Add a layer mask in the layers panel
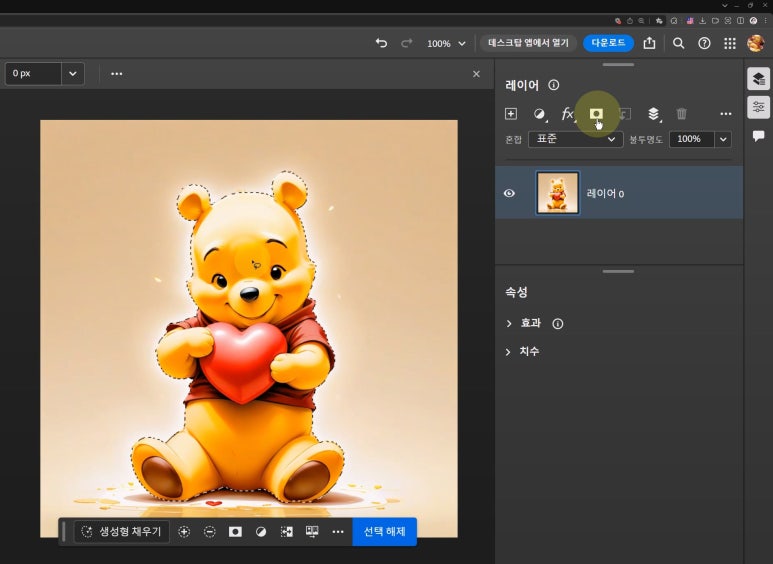The image size is (773, 564). point(597,114)
